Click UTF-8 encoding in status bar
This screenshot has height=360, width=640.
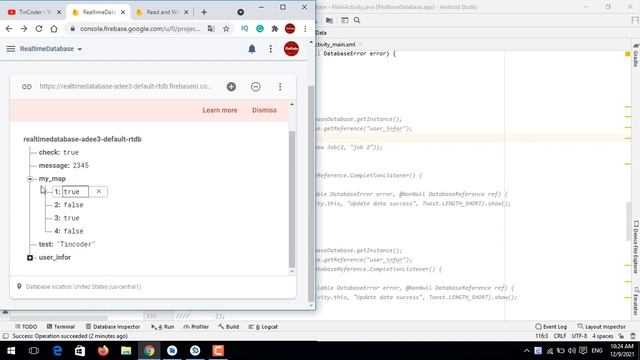(x=579, y=336)
